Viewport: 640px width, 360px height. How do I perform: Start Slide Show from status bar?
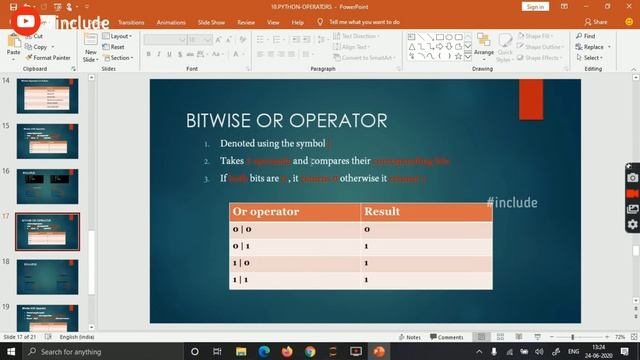click(x=537, y=337)
